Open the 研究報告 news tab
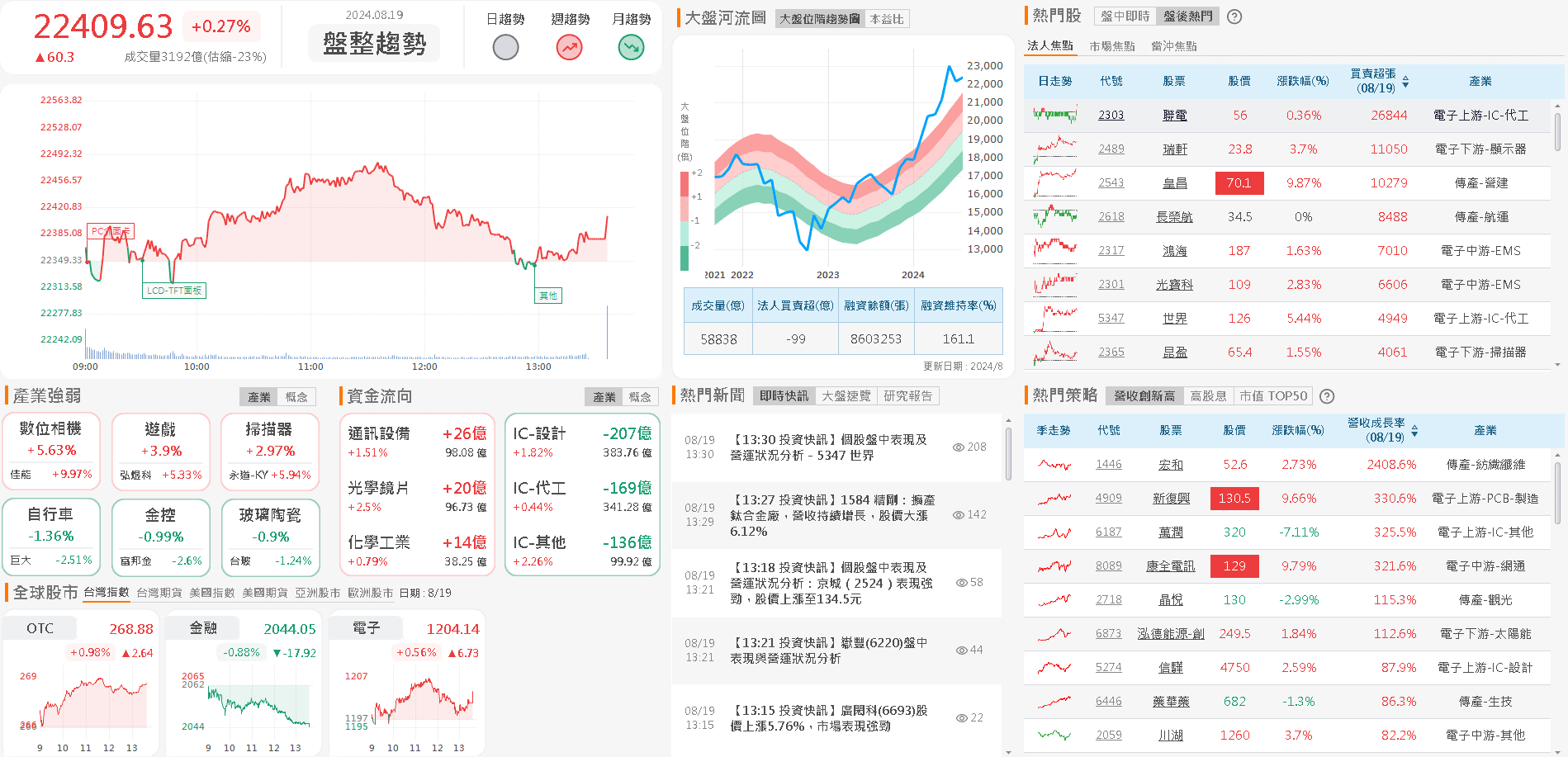 pos(908,396)
